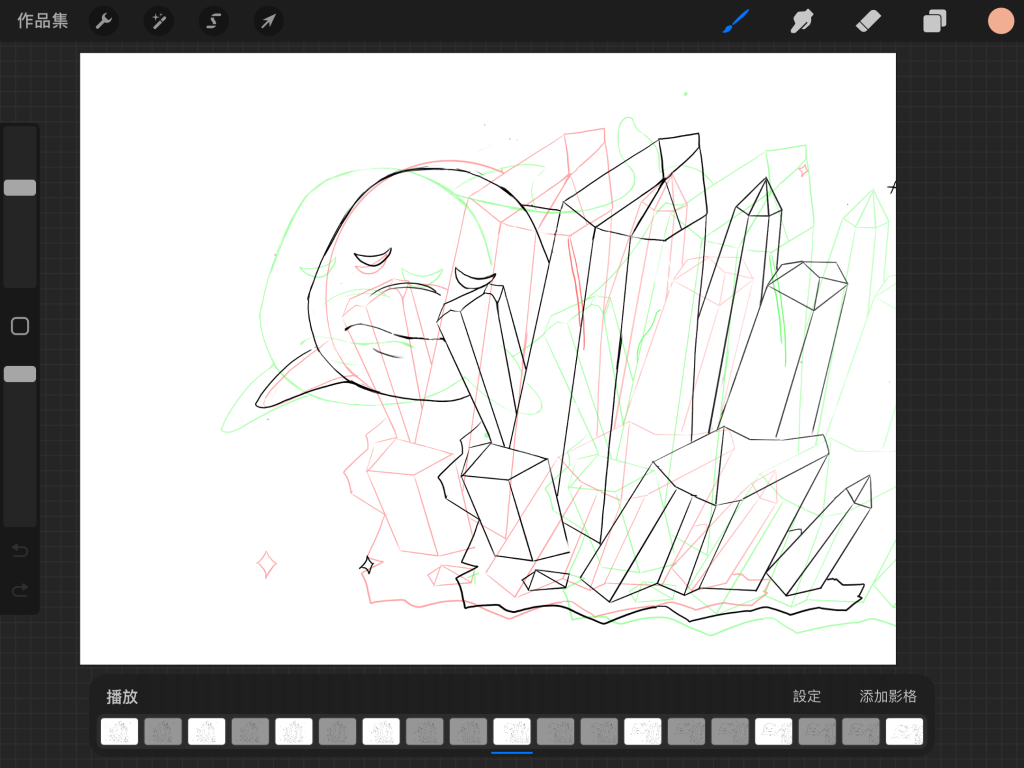1024x768 pixels.
Task: Open the 設定 animation settings
Action: click(x=807, y=696)
